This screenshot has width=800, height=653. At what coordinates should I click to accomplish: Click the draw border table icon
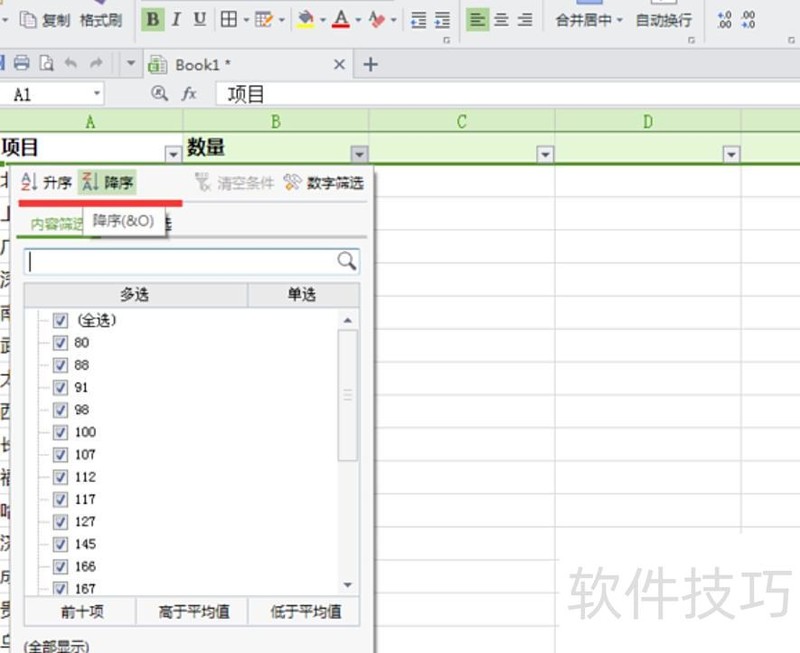pos(264,19)
